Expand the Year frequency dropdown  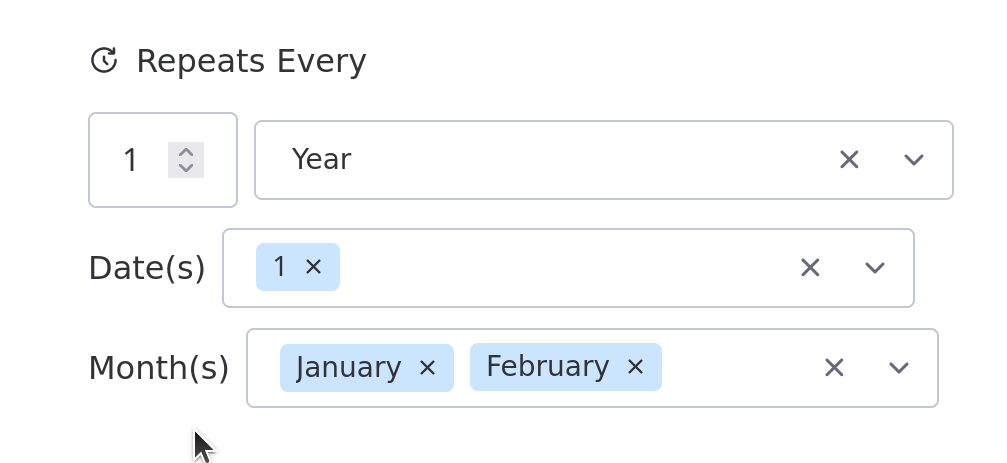click(914, 160)
